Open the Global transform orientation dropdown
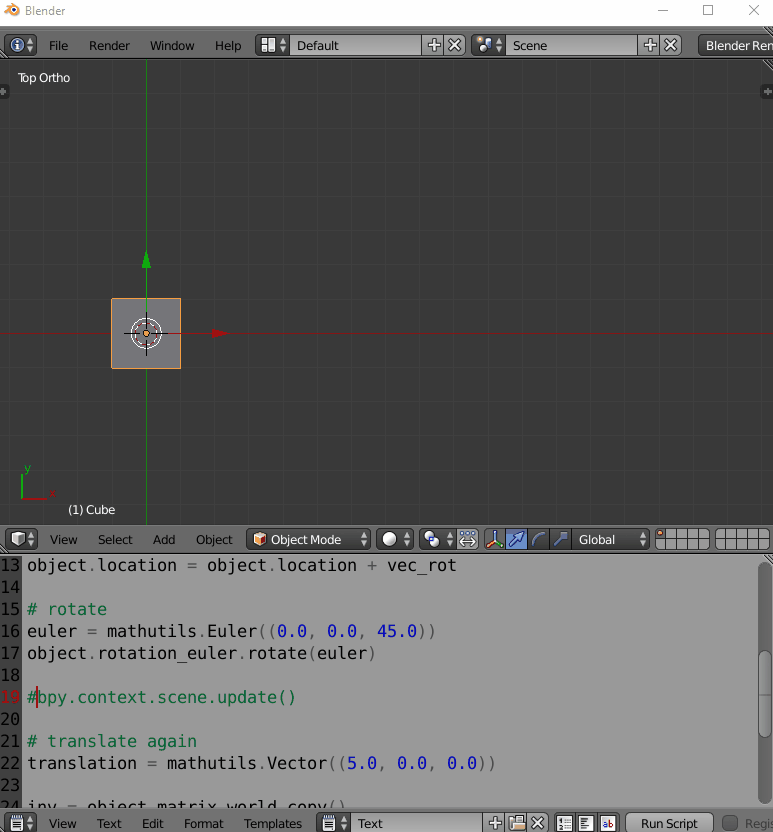Image resolution: width=773 pixels, height=832 pixels. (x=610, y=539)
